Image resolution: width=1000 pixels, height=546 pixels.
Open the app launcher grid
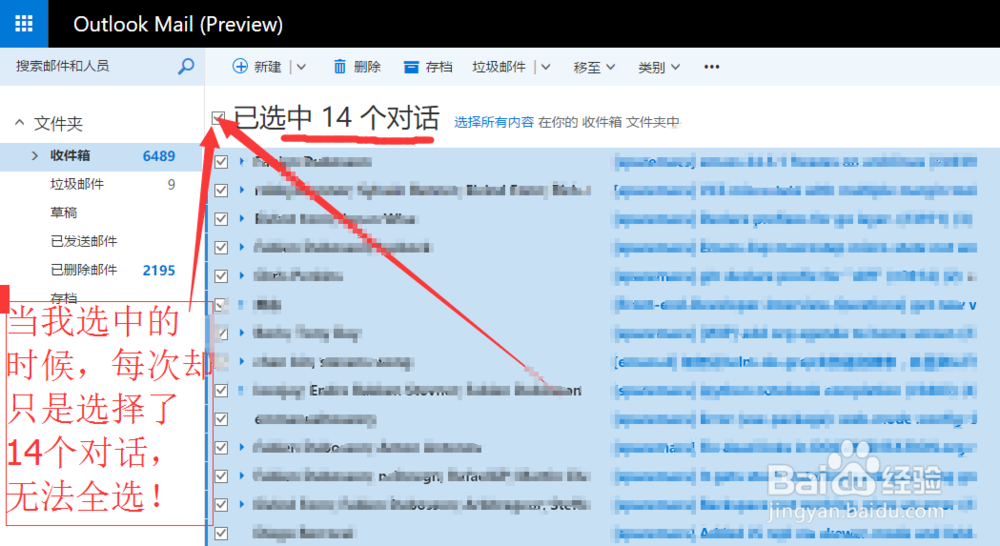pyautogui.click(x=24, y=24)
